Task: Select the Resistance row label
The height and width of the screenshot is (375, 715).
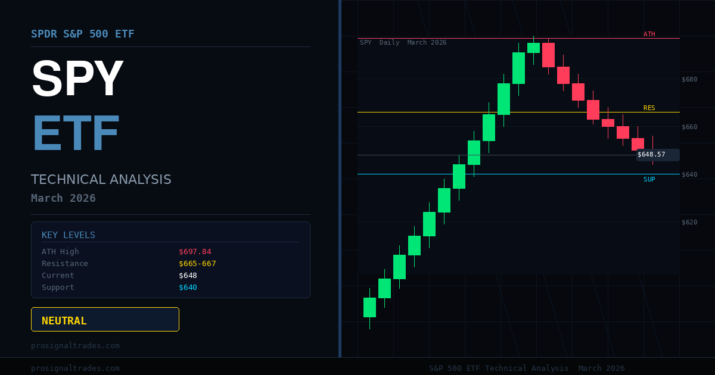Action: click(65, 263)
